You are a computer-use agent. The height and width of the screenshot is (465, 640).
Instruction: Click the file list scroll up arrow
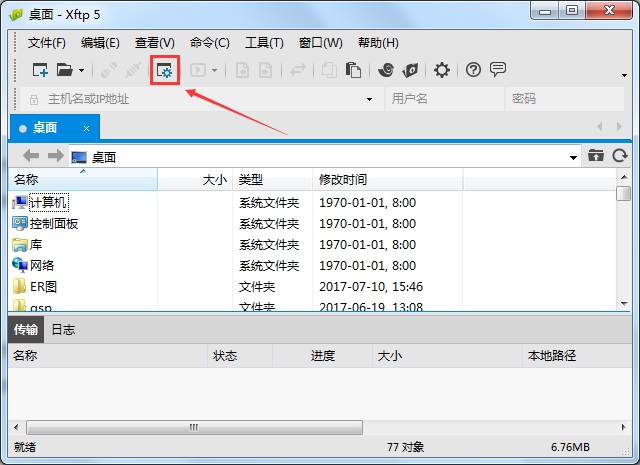(x=624, y=177)
